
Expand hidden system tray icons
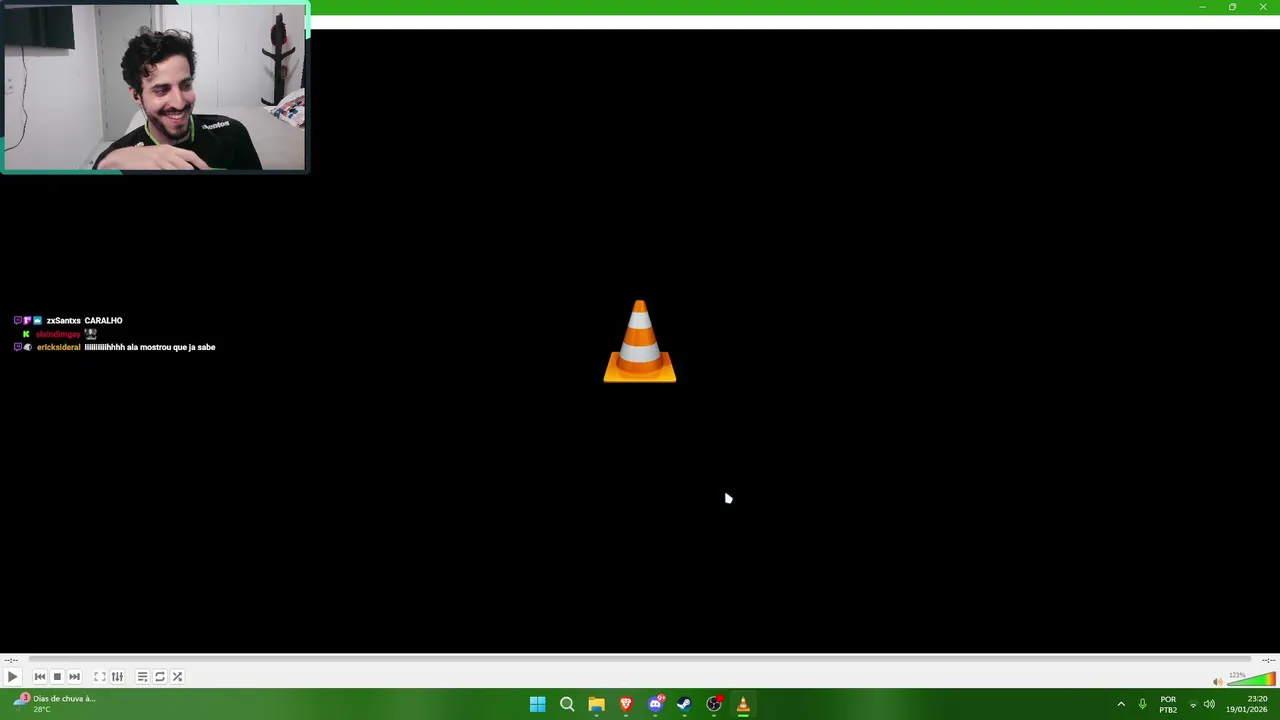pos(1121,705)
